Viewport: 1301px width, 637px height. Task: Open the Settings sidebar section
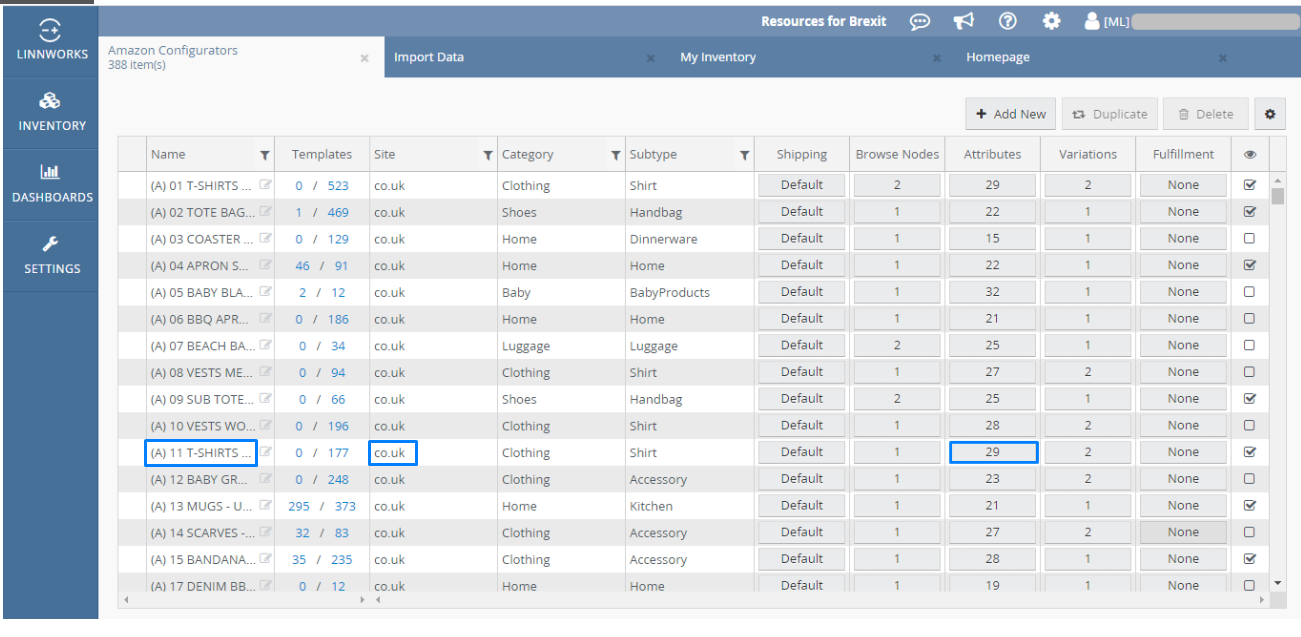51,255
